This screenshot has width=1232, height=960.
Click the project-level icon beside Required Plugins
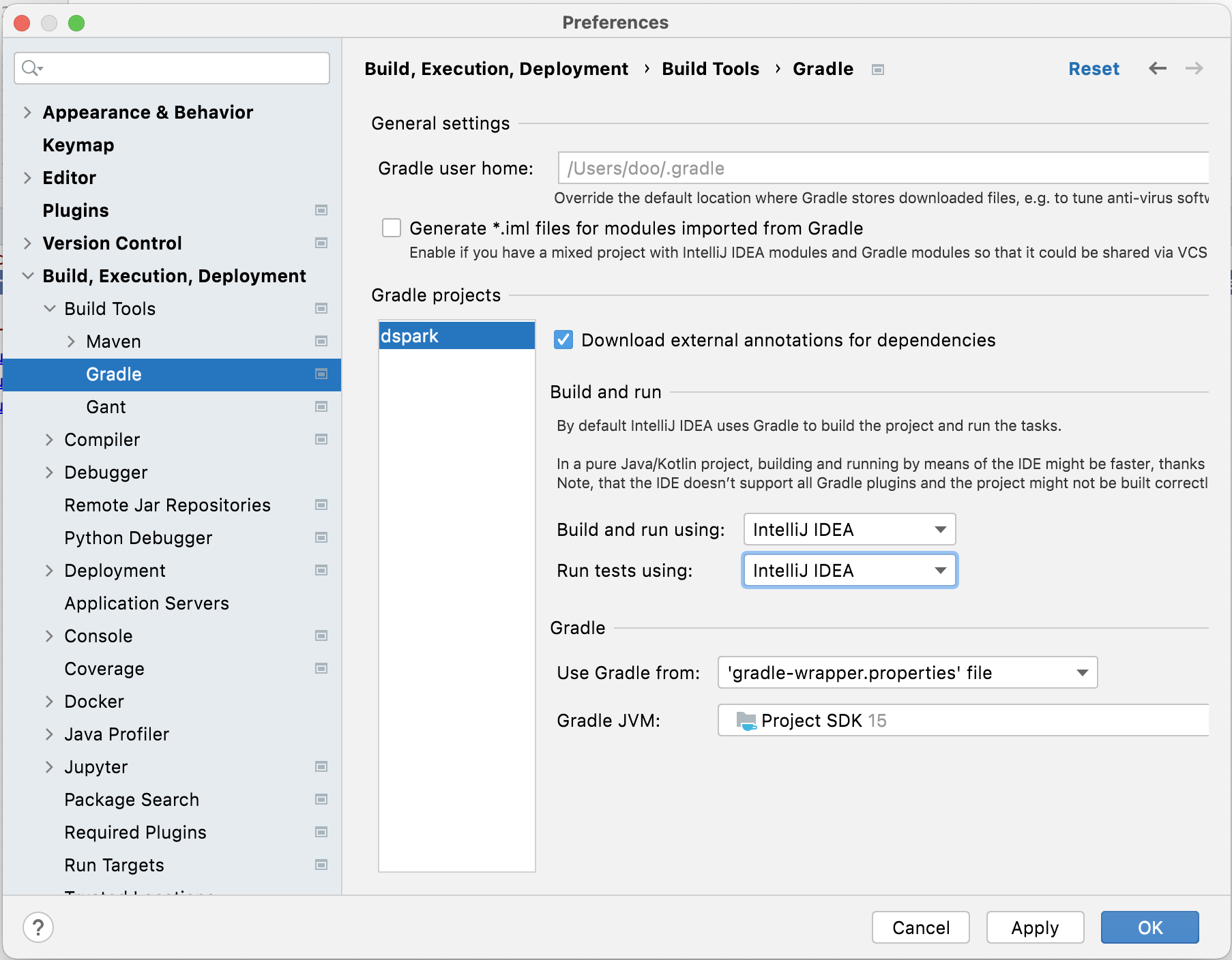click(x=321, y=832)
